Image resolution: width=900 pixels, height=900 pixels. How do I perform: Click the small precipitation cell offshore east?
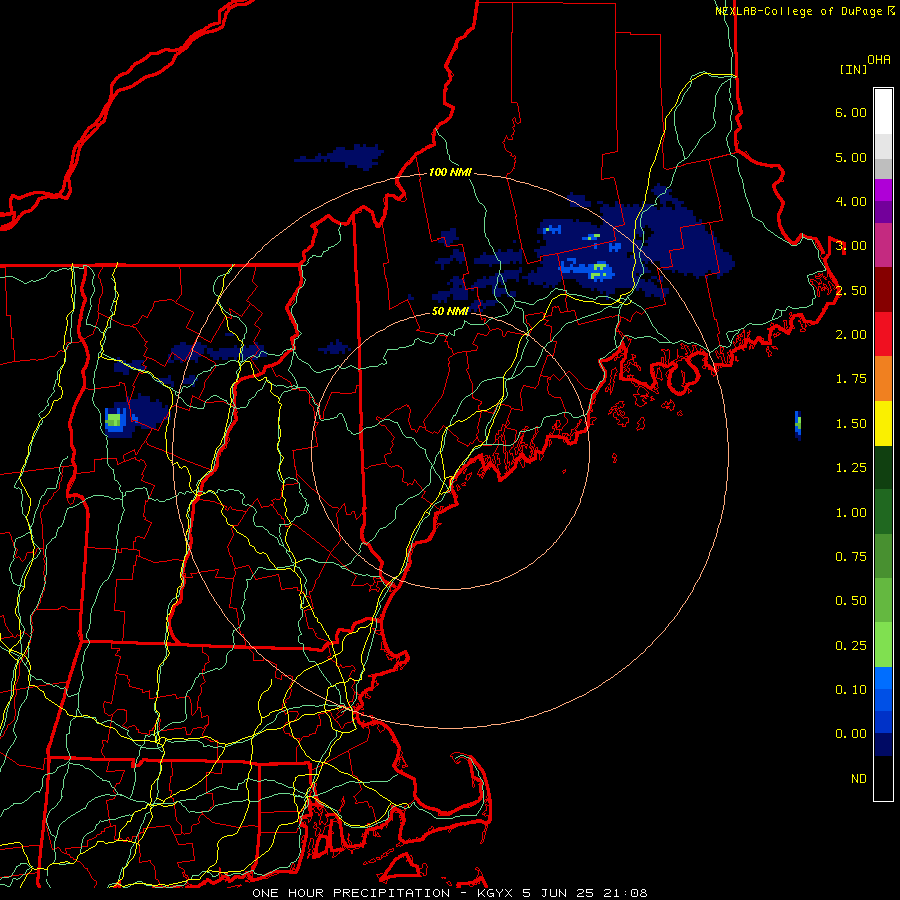coord(798,425)
